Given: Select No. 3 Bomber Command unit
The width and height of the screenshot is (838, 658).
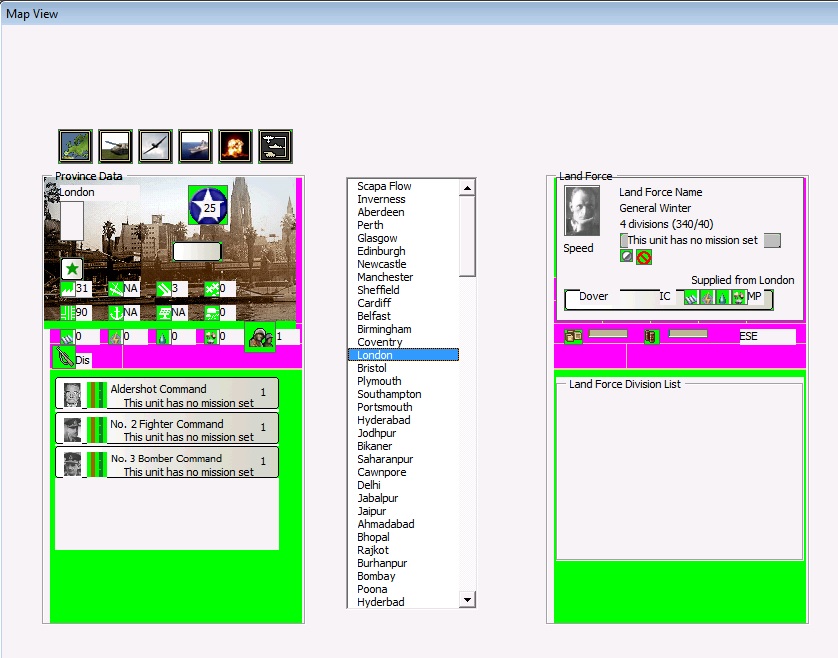Looking at the screenshot, I should [x=166, y=464].
